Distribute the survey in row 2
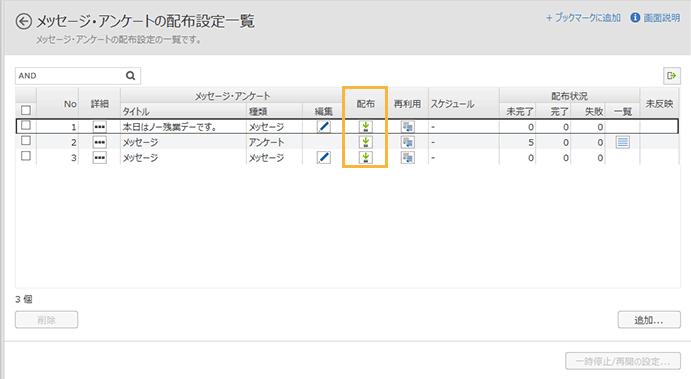This screenshot has height=379, width=691. pyautogui.click(x=365, y=142)
